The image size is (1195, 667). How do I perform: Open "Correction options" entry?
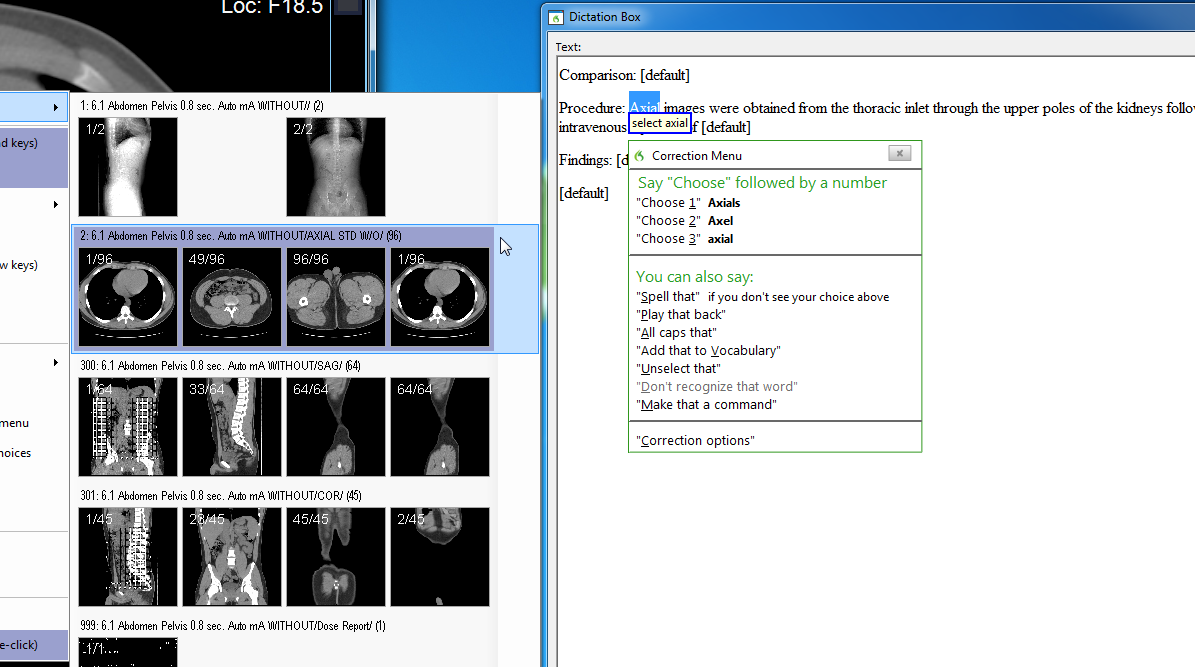coord(695,441)
